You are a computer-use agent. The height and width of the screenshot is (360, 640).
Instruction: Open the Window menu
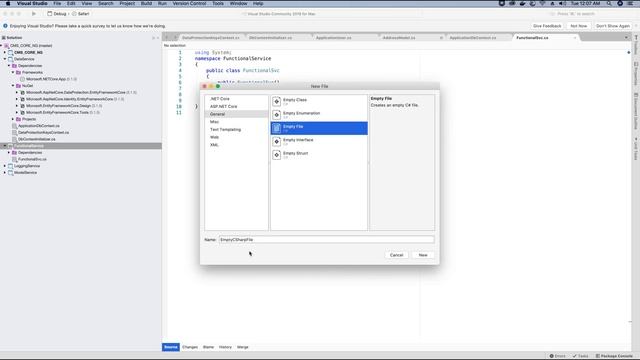tap(238, 3)
